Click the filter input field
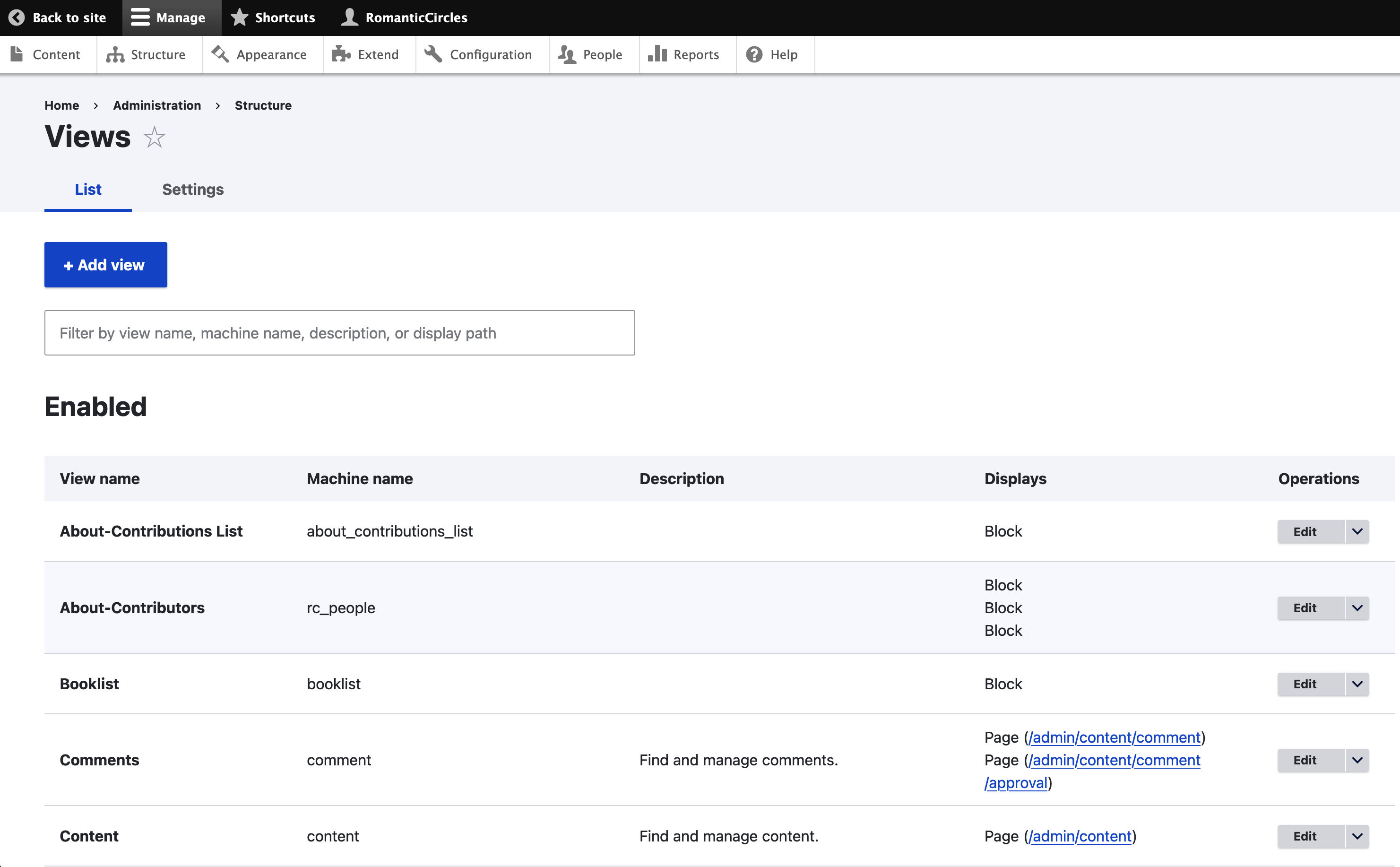 coord(339,333)
